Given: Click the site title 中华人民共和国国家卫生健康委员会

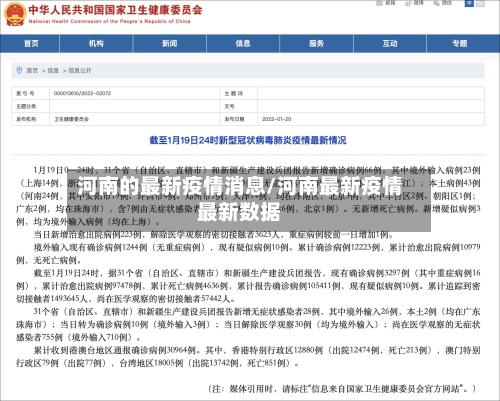Looking at the screenshot, I should tap(115, 10).
